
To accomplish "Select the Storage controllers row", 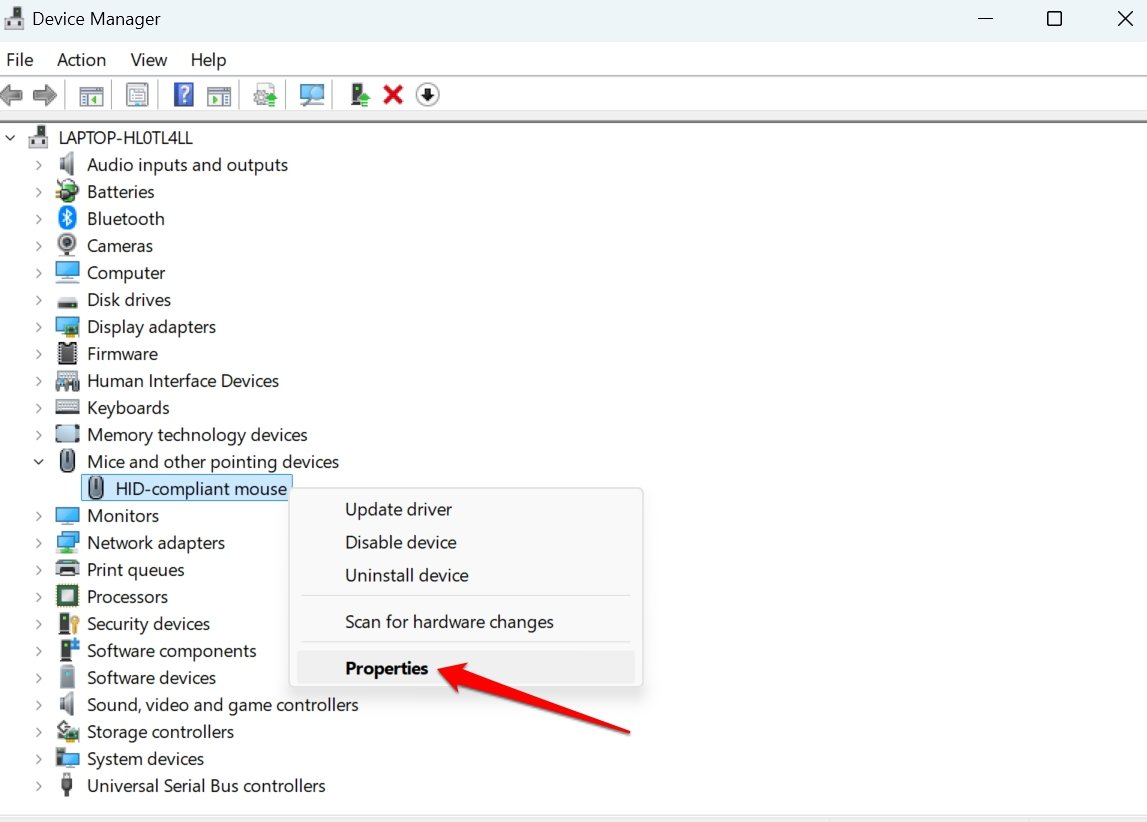I will [x=160, y=732].
